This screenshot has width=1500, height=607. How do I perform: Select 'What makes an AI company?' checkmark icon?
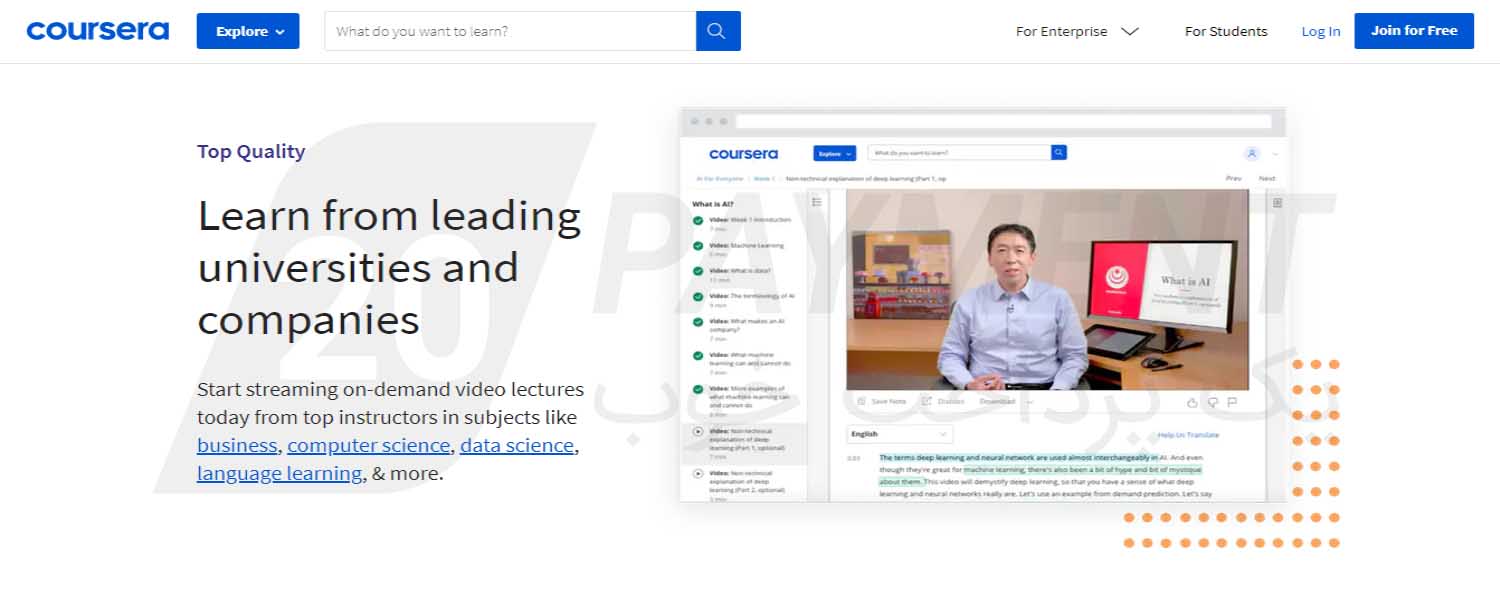tap(697, 323)
